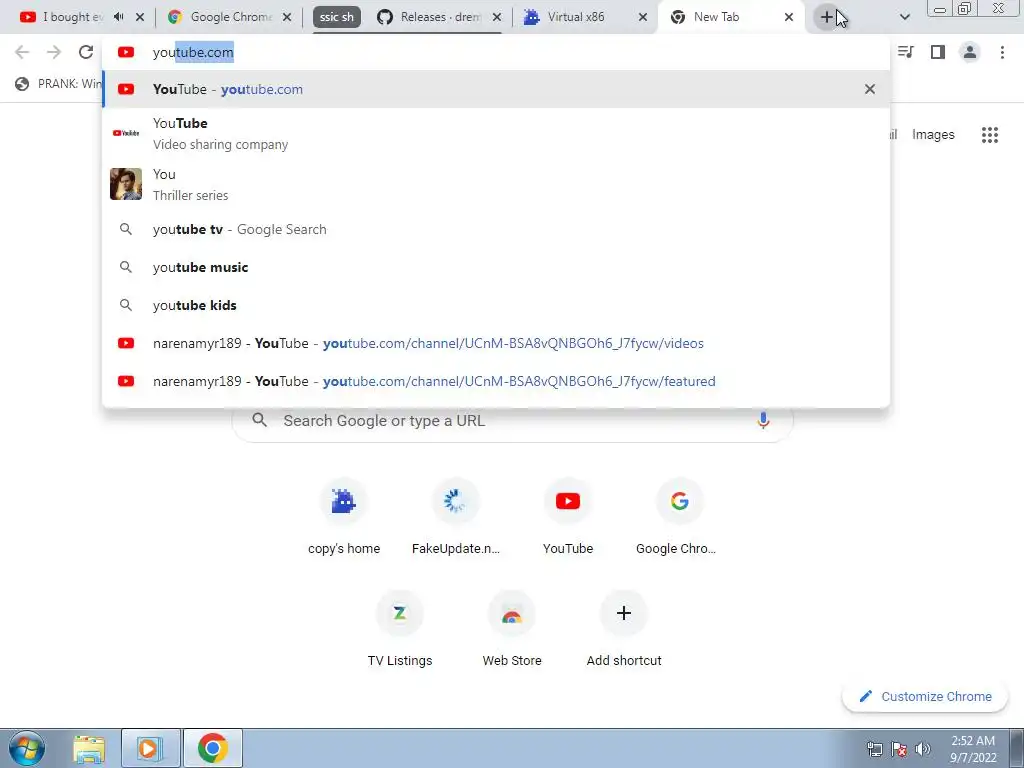Open the FakeUpdate.n... shortcut
The width and height of the screenshot is (1024, 768).
click(456, 517)
